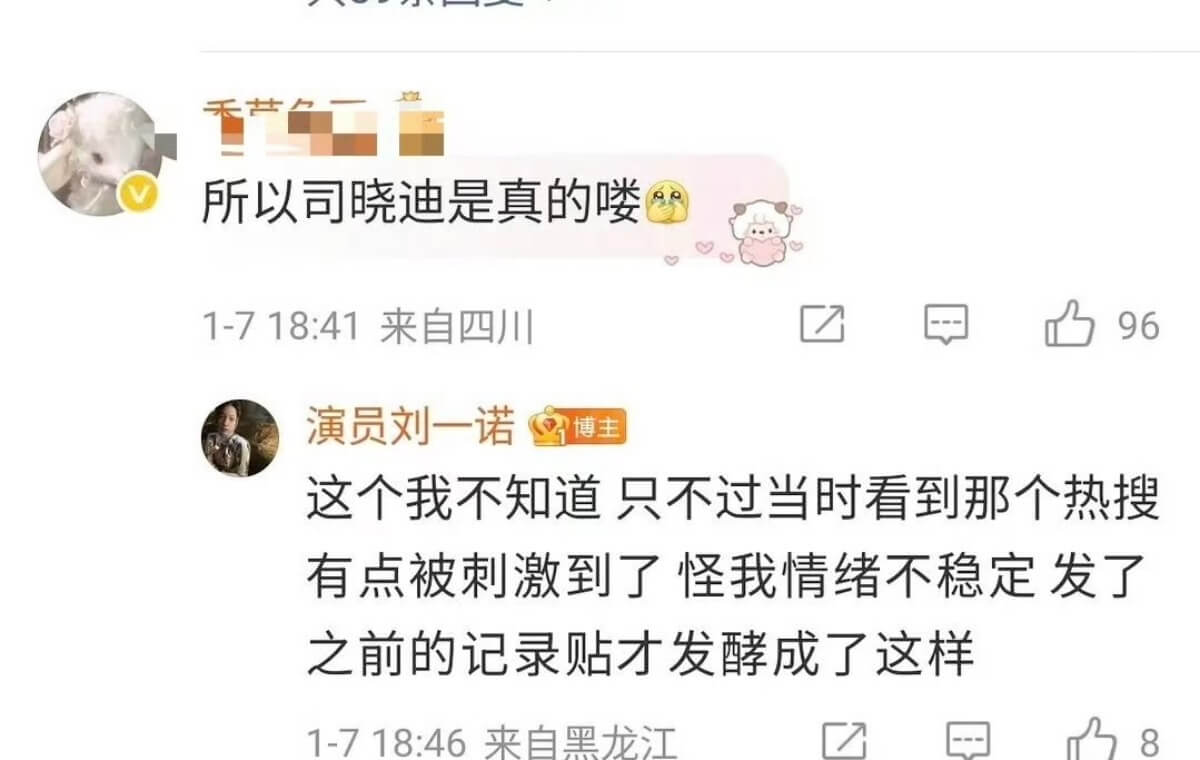Click the crown icon beside 演员刘一诺

[549, 429]
